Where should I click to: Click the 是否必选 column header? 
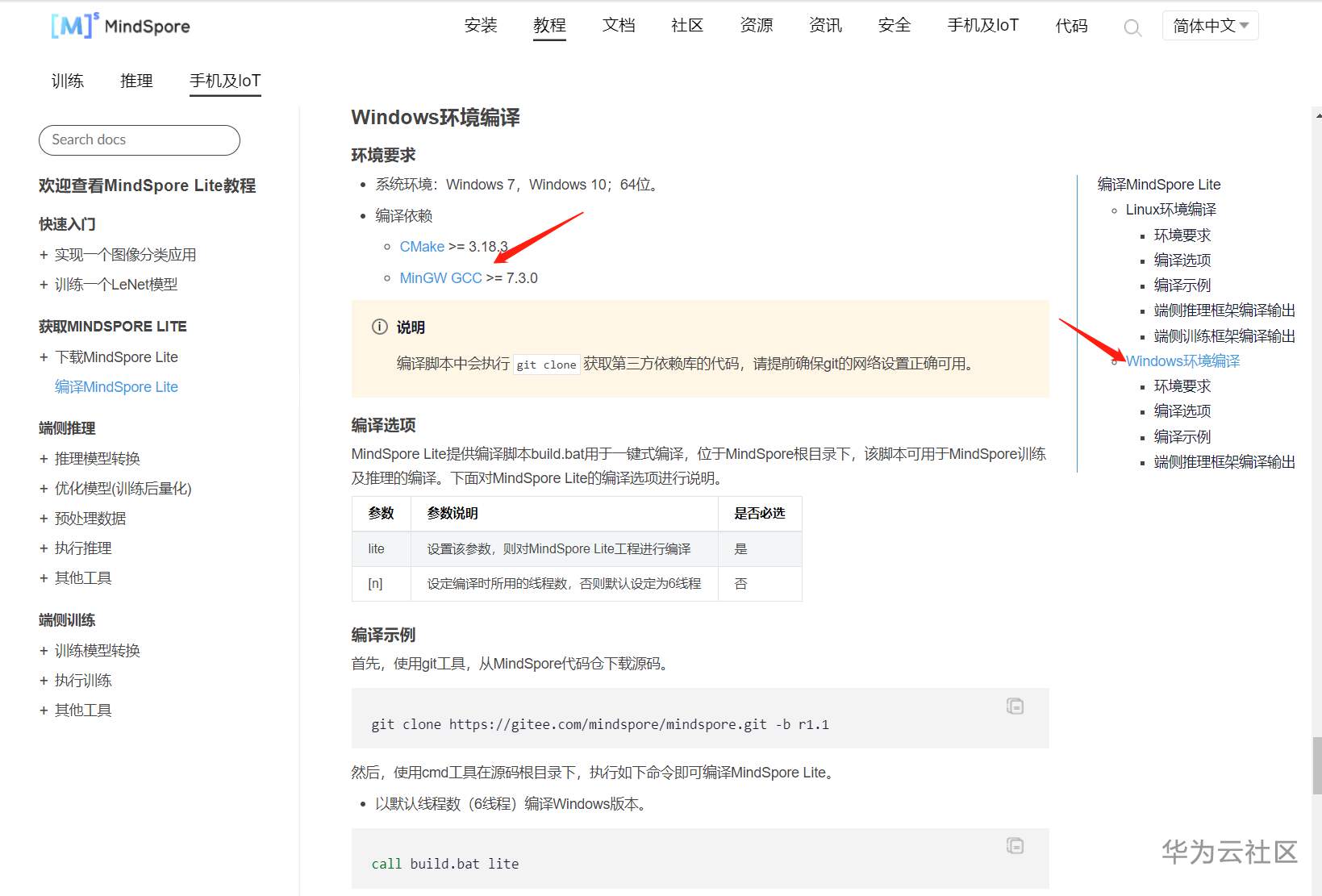click(760, 514)
